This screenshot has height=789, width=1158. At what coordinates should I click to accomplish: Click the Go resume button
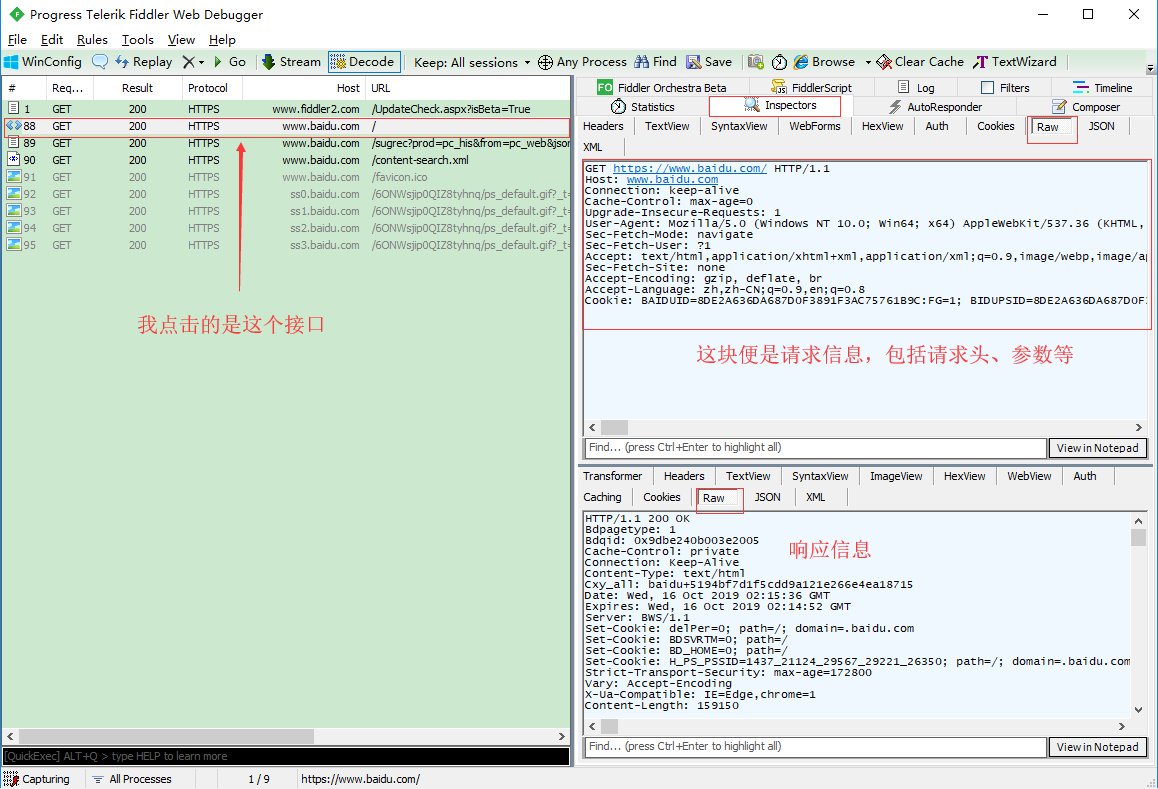coord(230,62)
